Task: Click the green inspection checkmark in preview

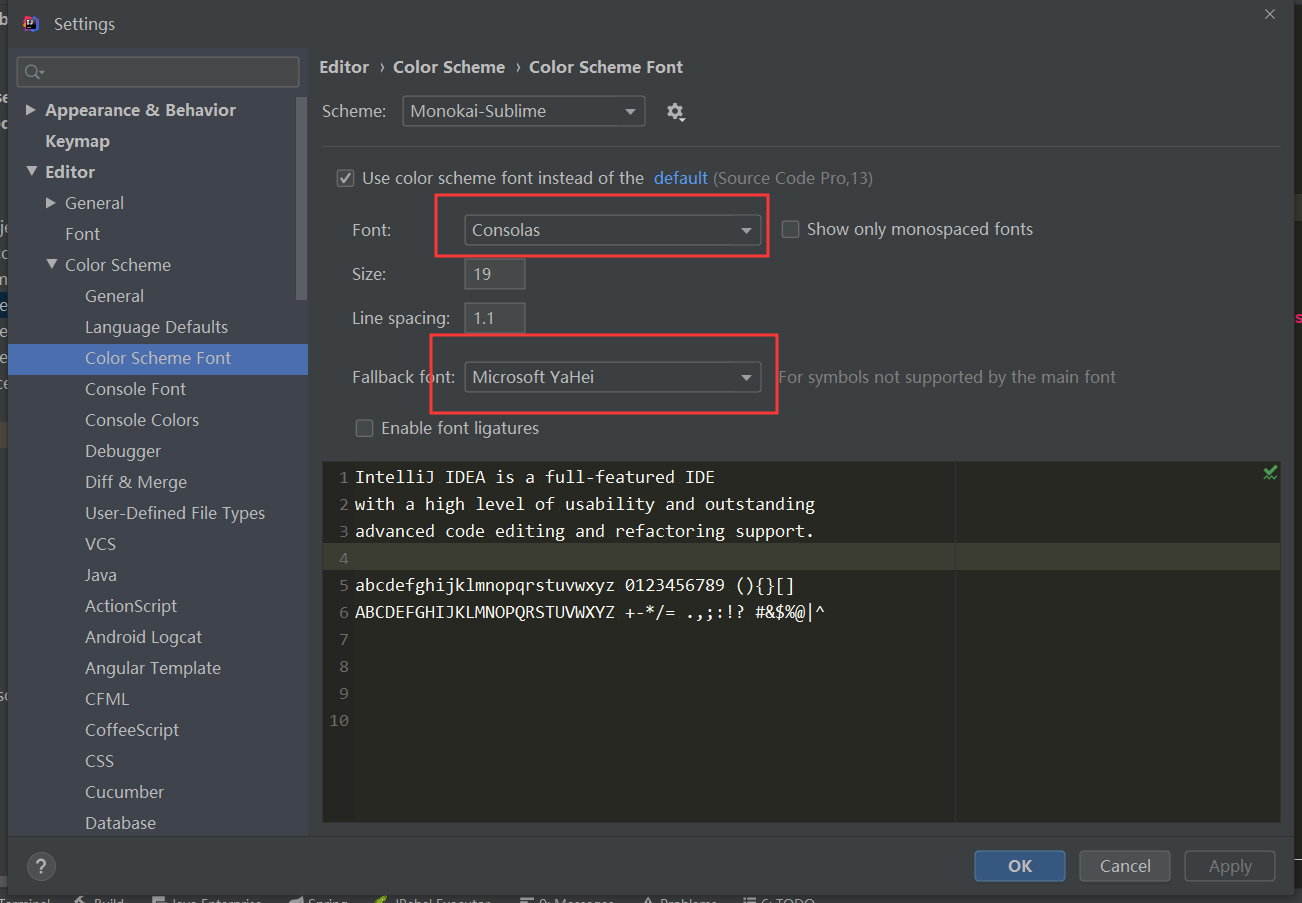Action: 1270,473
